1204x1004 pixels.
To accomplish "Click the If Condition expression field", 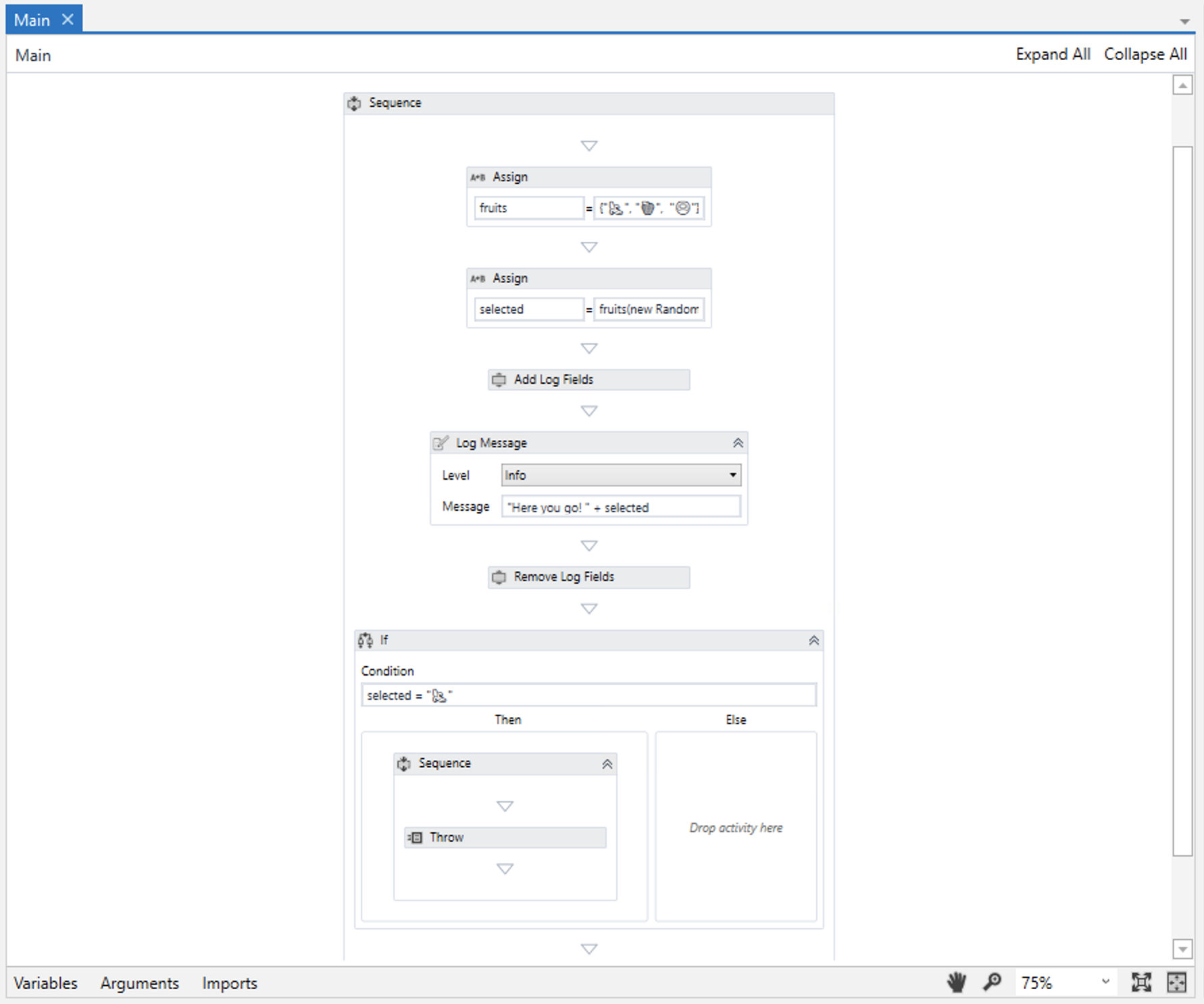I will pos(588,695).
